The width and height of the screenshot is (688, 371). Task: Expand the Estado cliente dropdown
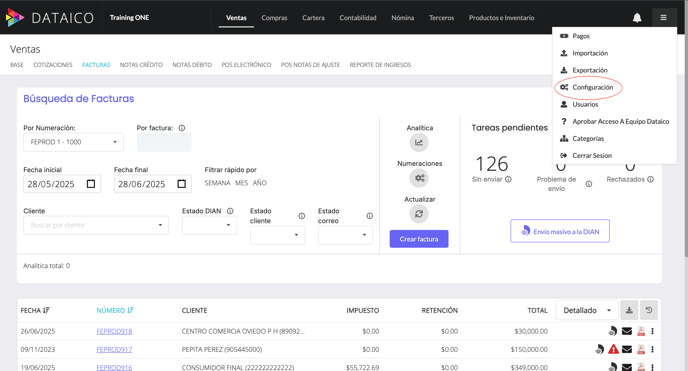277,235
